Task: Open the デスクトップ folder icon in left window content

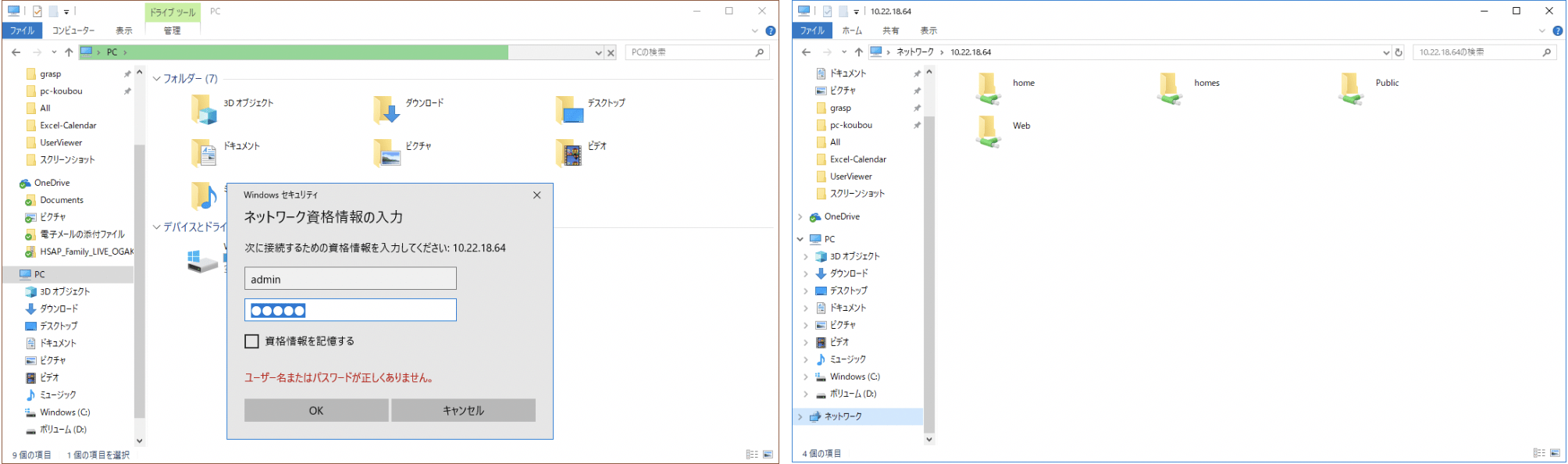Action: 569,109
